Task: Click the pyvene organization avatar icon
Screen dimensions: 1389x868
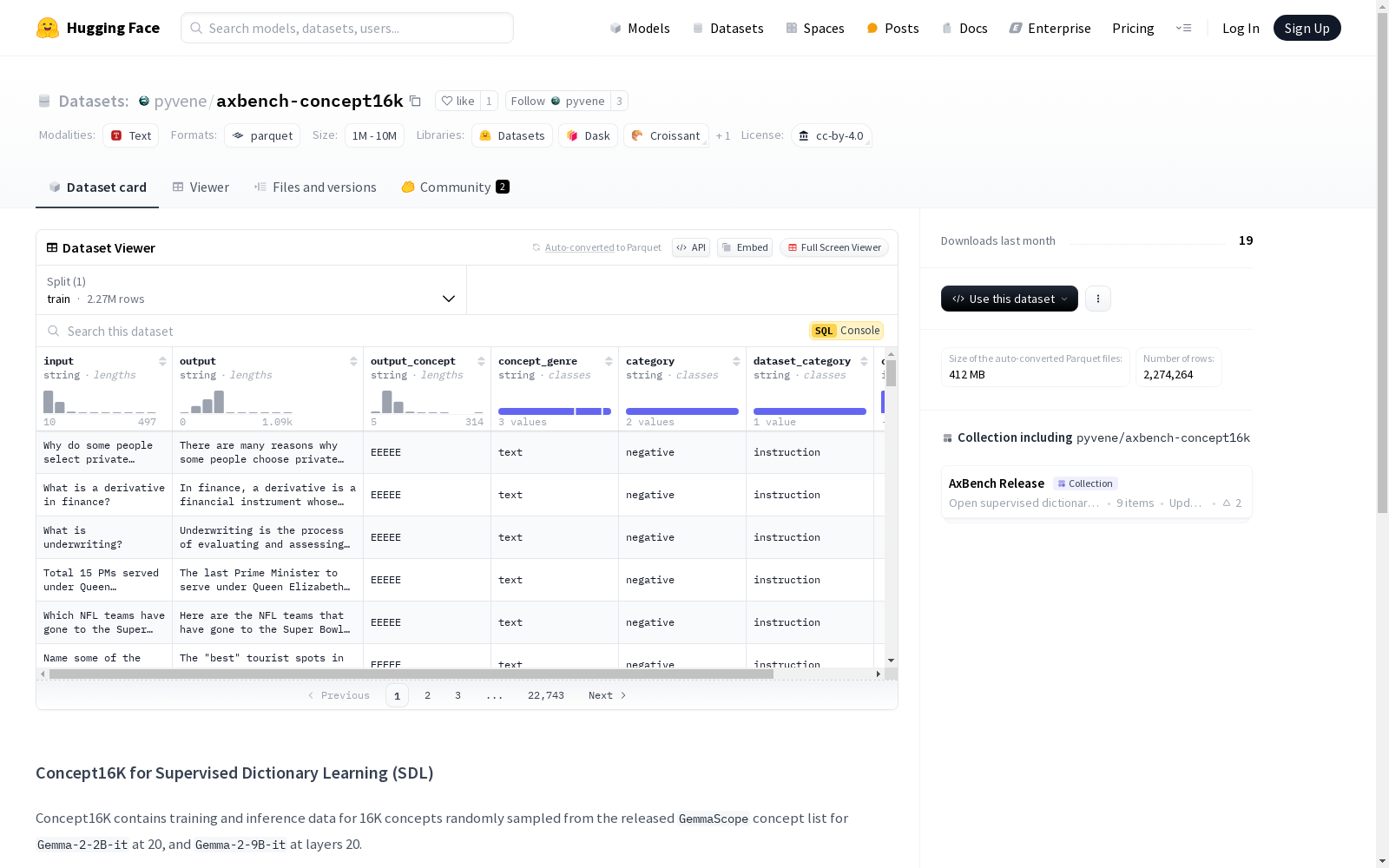Action: (x=144, y=101)
